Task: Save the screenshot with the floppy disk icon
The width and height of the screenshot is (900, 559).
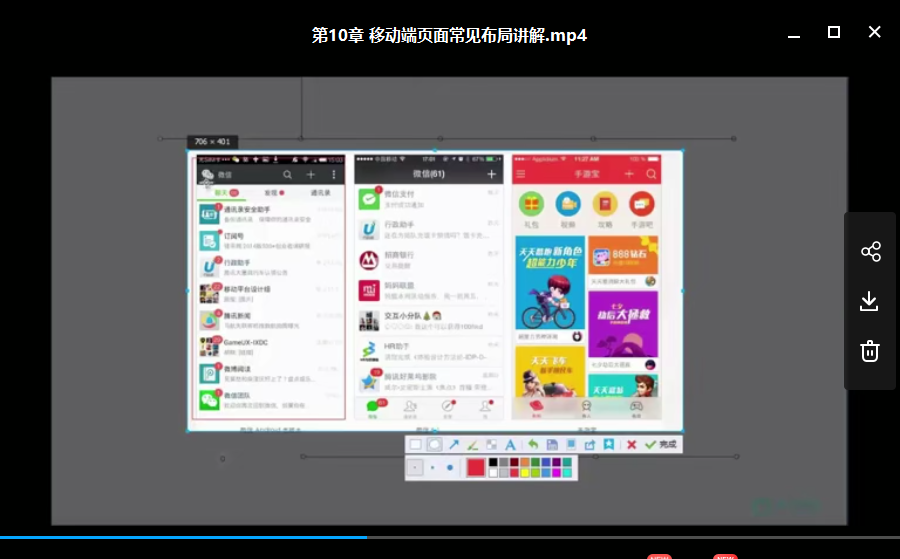Action: (552, 445)
